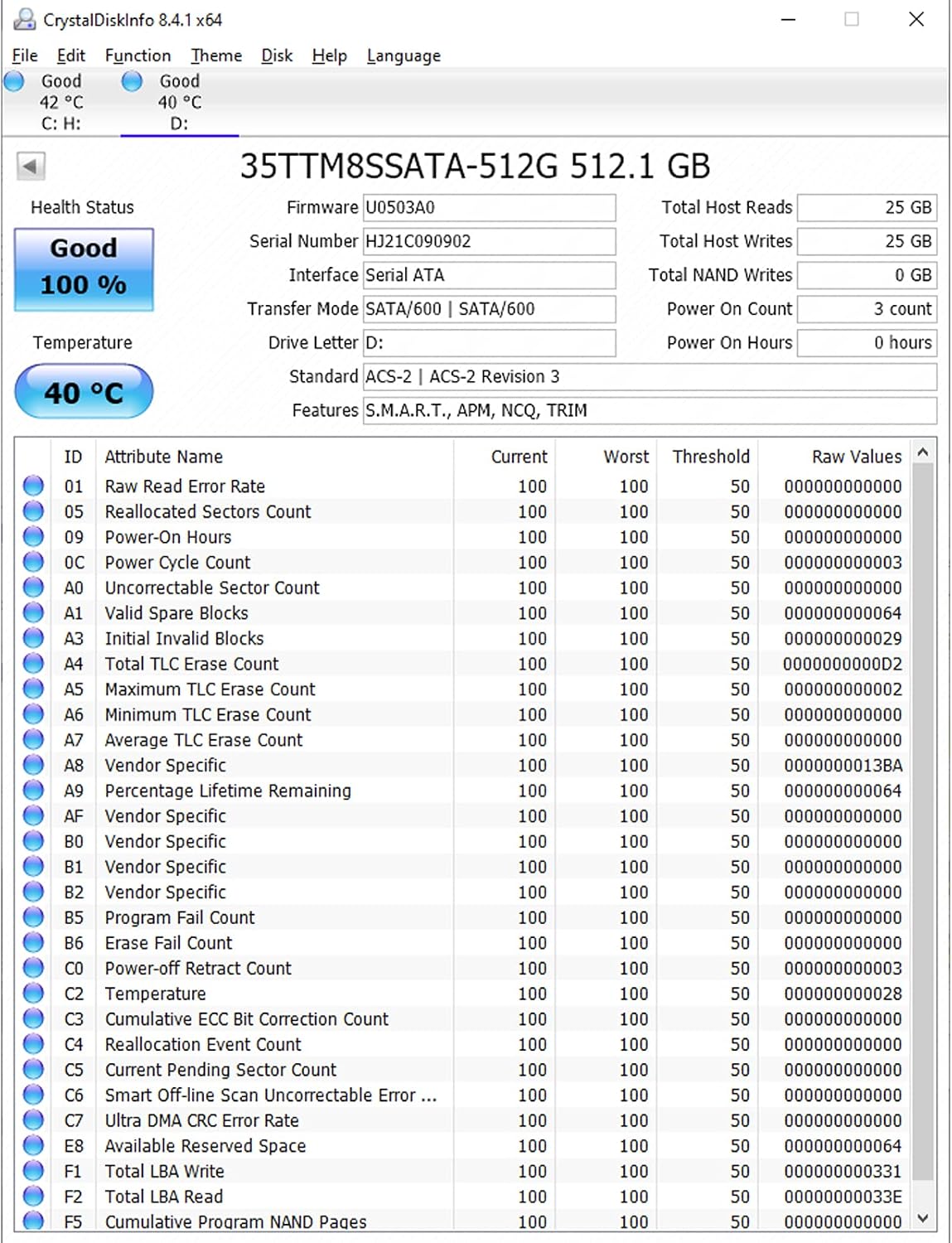Select the D: disk status orb

click(133, 81)
